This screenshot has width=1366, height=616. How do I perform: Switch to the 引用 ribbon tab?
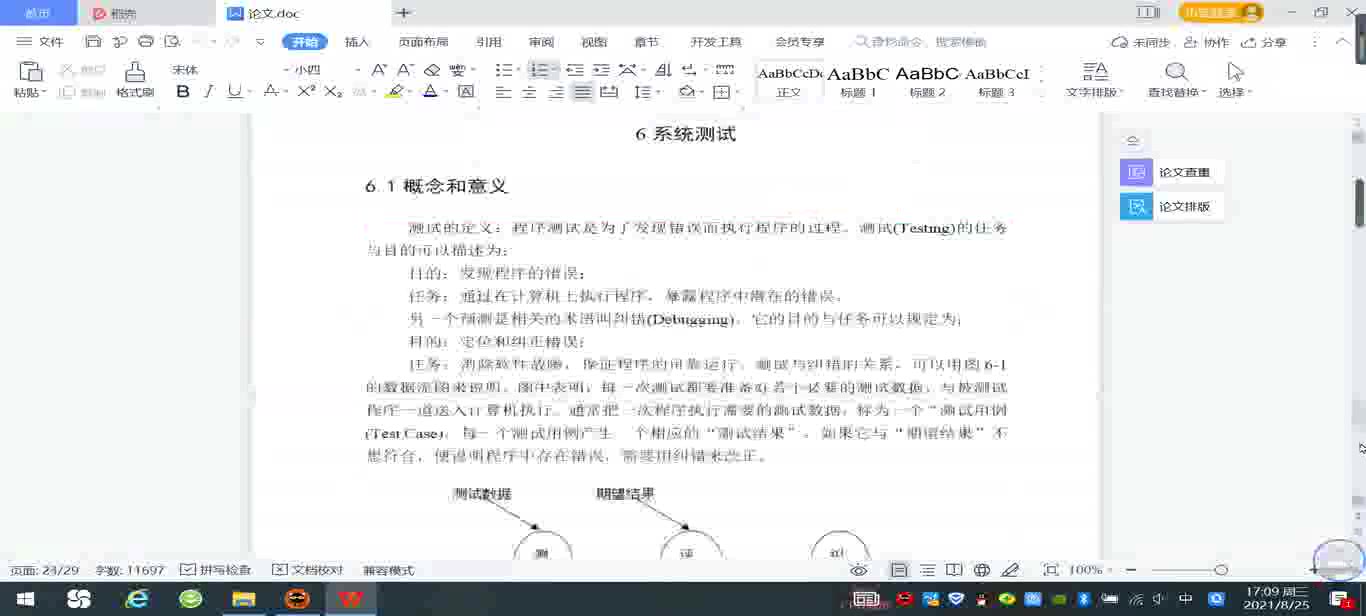click(x=489, y=42)
